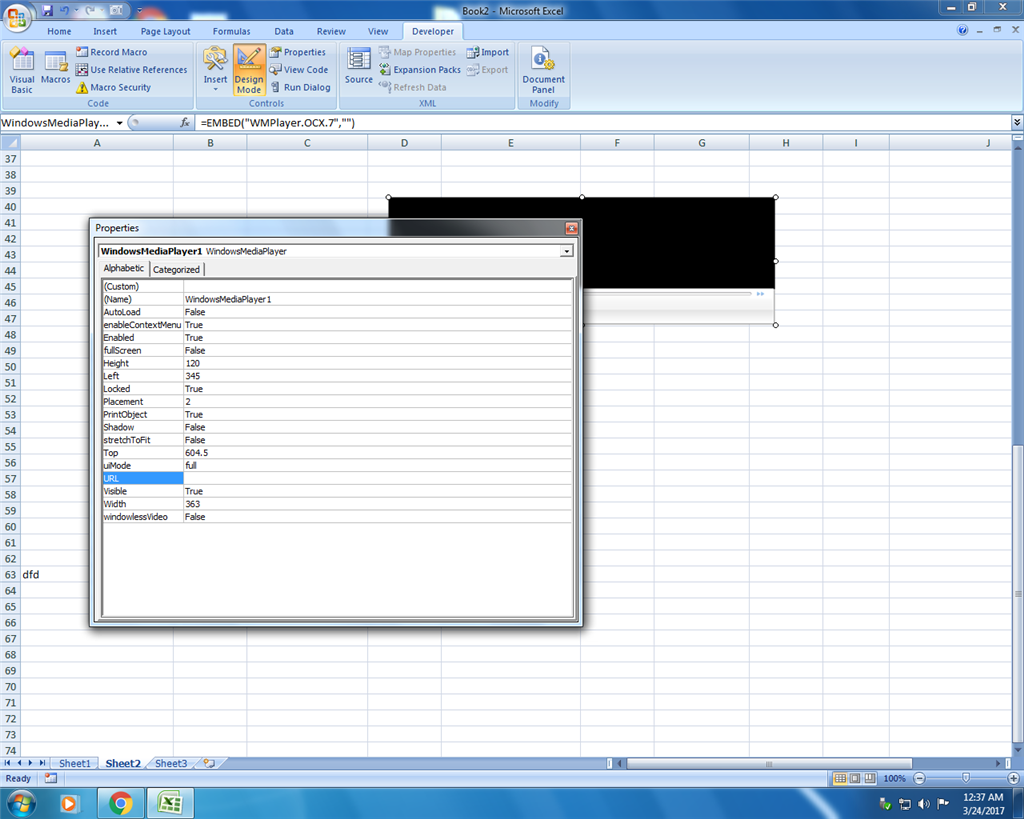Zoom in with plus button
1024x819 pixels.
(1014, 779)
